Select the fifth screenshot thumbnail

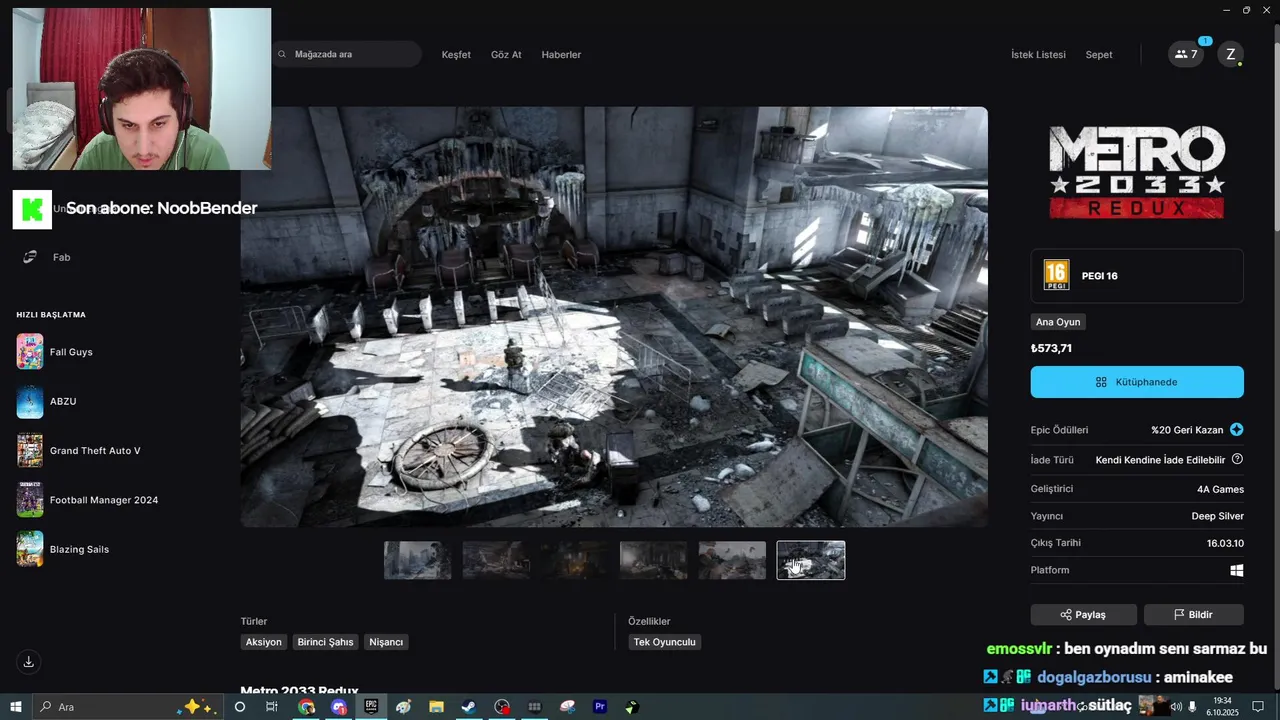732,560
